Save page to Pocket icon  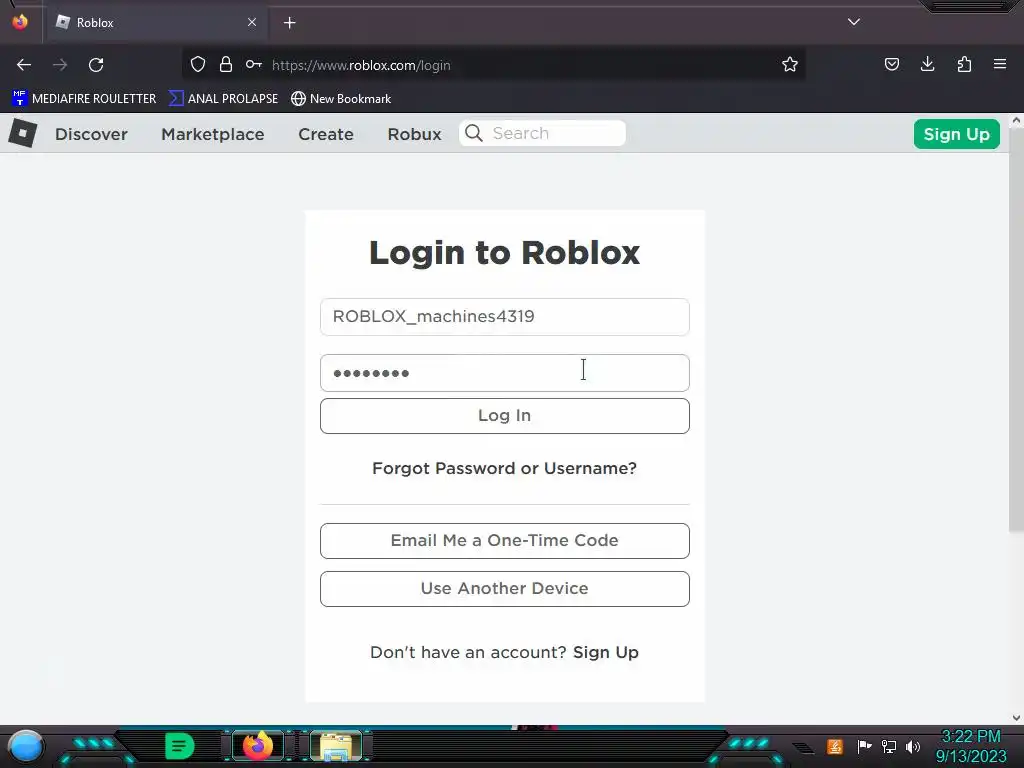click(892, 64)
